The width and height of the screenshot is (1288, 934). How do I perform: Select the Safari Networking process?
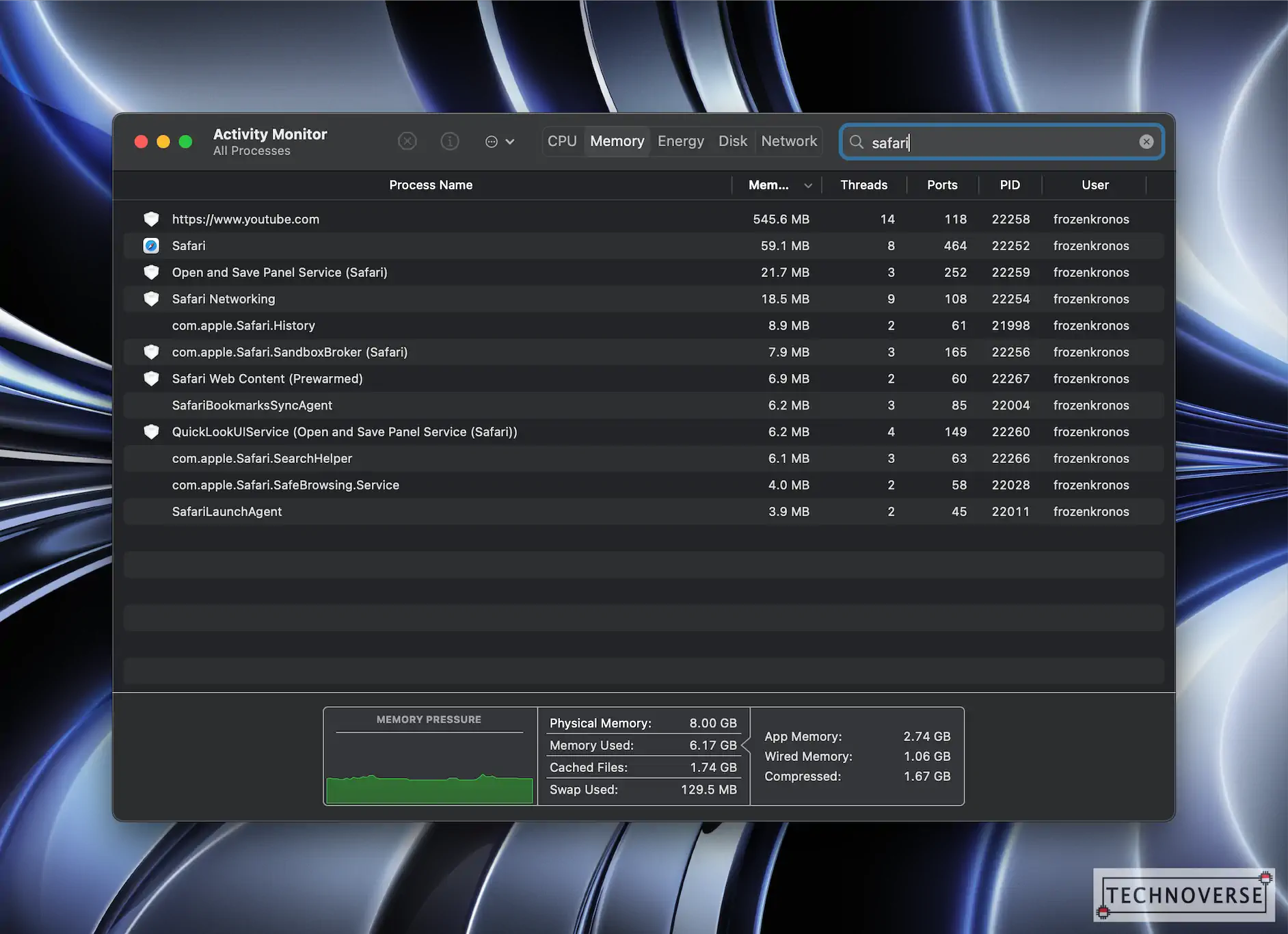[x=224, y=299]
